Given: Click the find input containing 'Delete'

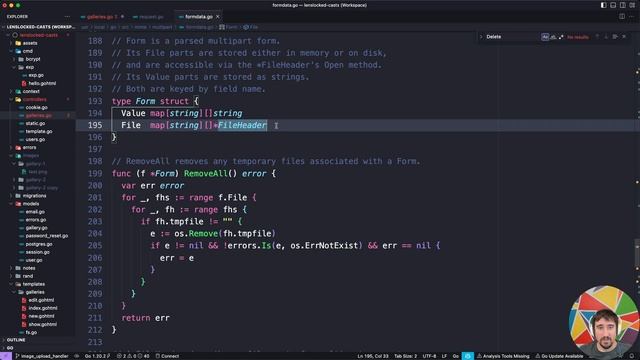Looking at the screenshot, I should pos(512,37).
